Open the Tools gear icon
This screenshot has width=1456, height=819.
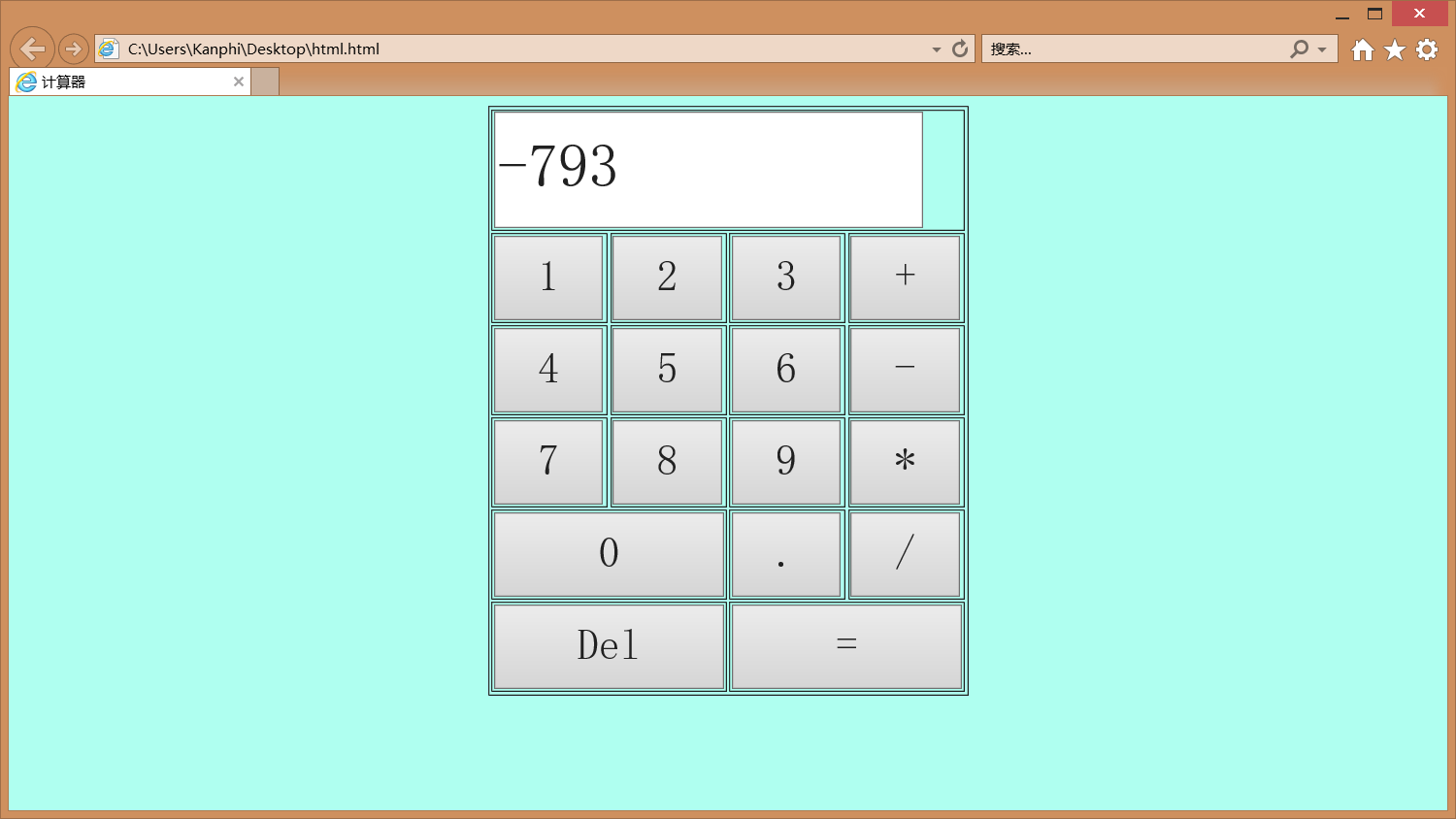tap(1427, 49)
